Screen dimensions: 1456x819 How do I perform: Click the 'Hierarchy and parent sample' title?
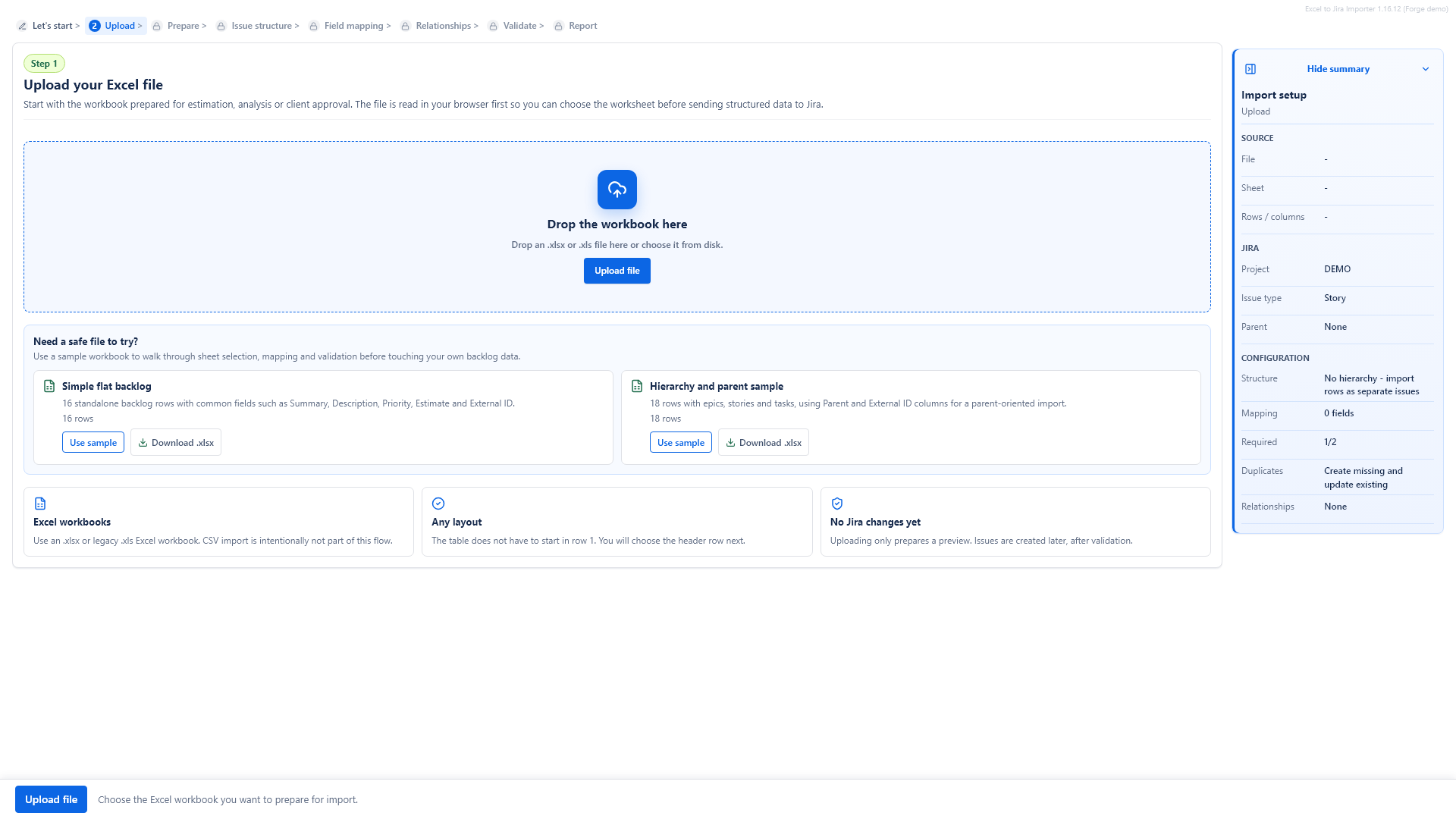click(717, 387)
